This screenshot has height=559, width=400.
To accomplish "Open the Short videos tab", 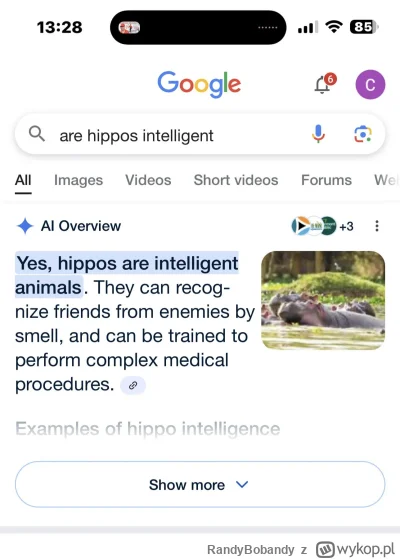I will point(236,180).
